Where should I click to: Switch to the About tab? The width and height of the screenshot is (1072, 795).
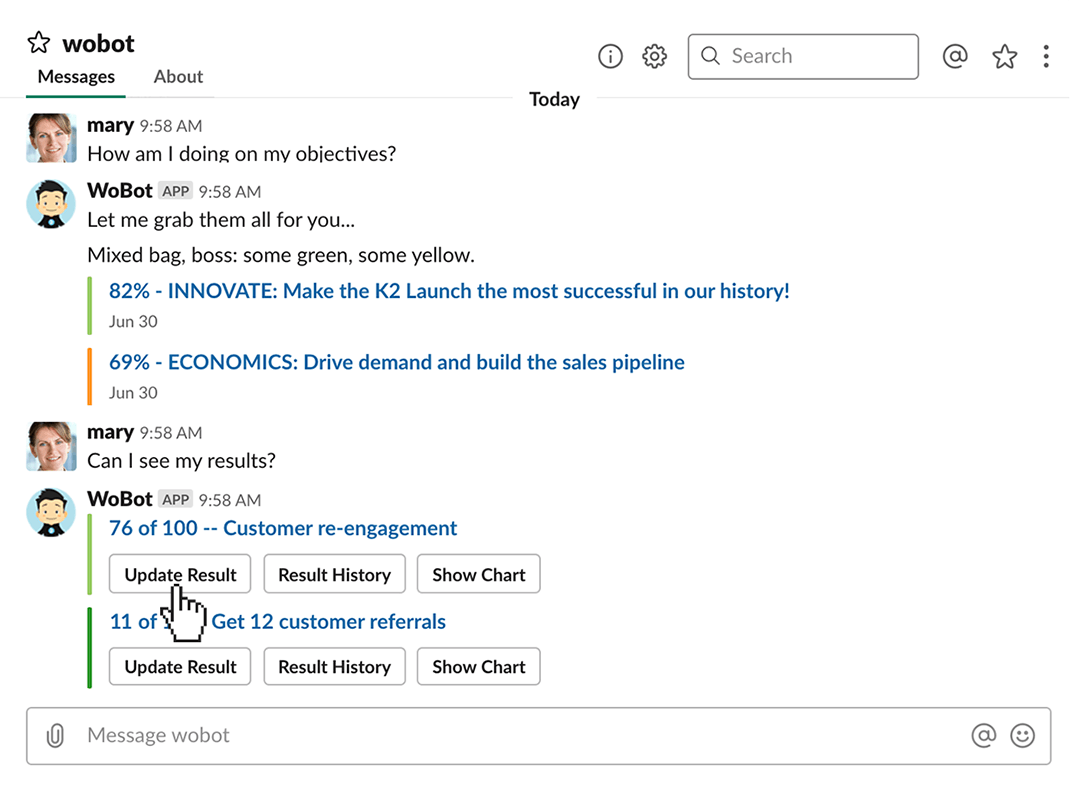coord(178,76)
